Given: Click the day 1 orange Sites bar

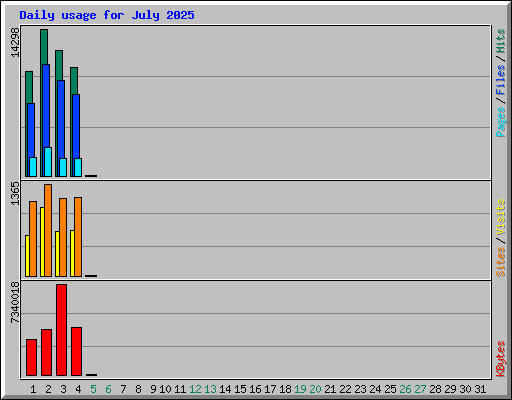Looking at the screenshot, I should point(33,239).
